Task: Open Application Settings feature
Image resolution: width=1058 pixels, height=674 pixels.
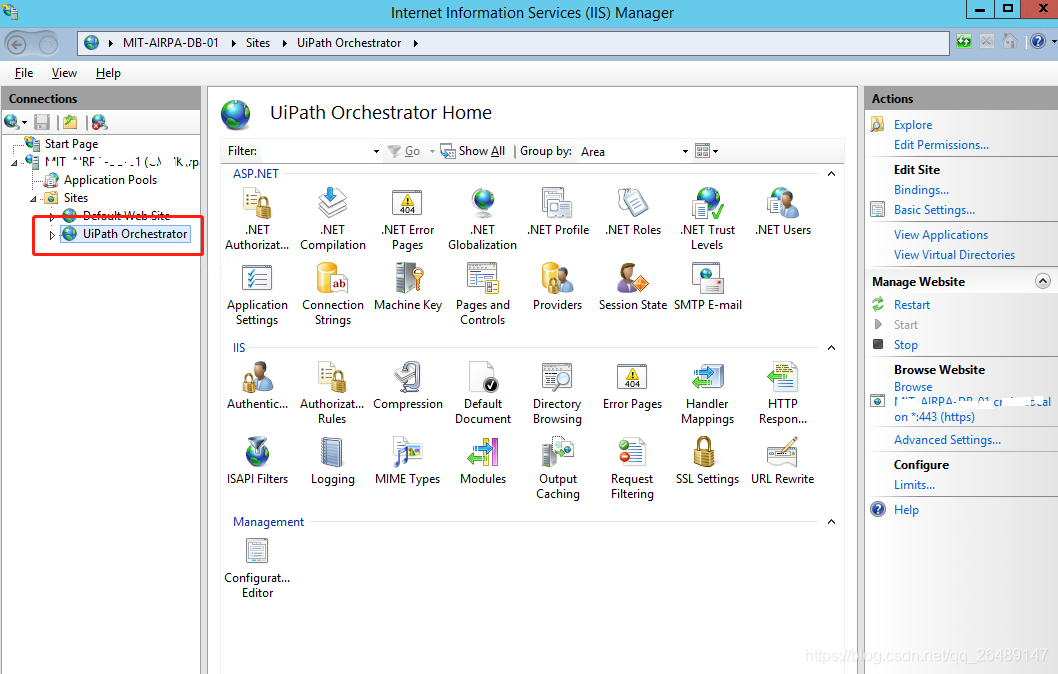Action: pyautogui.click(x=257, y=295)
